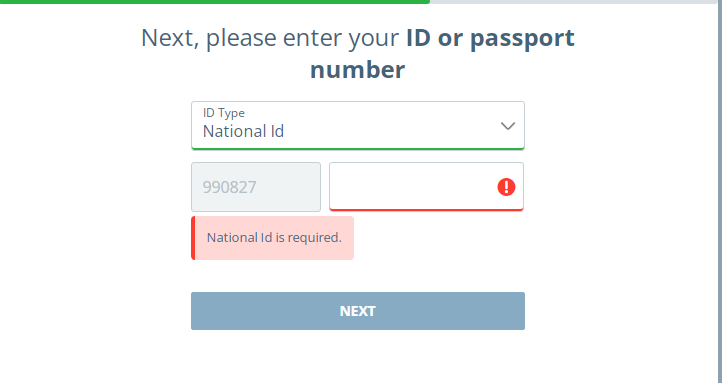The height and width of the screenshot is (383, 722).
Task: Click the vertical scrollbar at the window edge
Action: [x=720, y=193]
